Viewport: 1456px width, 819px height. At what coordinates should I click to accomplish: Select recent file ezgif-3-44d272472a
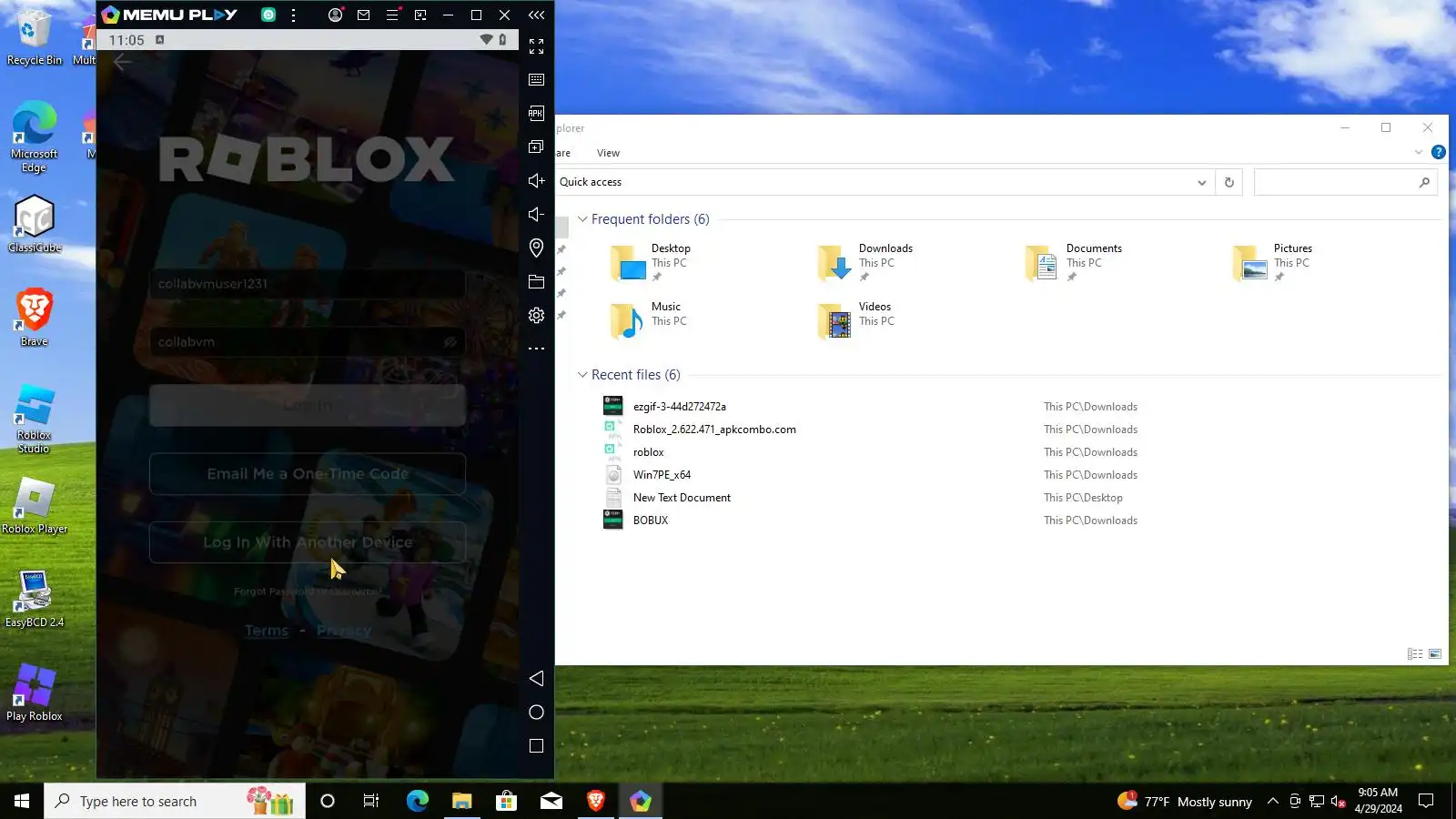680,407
